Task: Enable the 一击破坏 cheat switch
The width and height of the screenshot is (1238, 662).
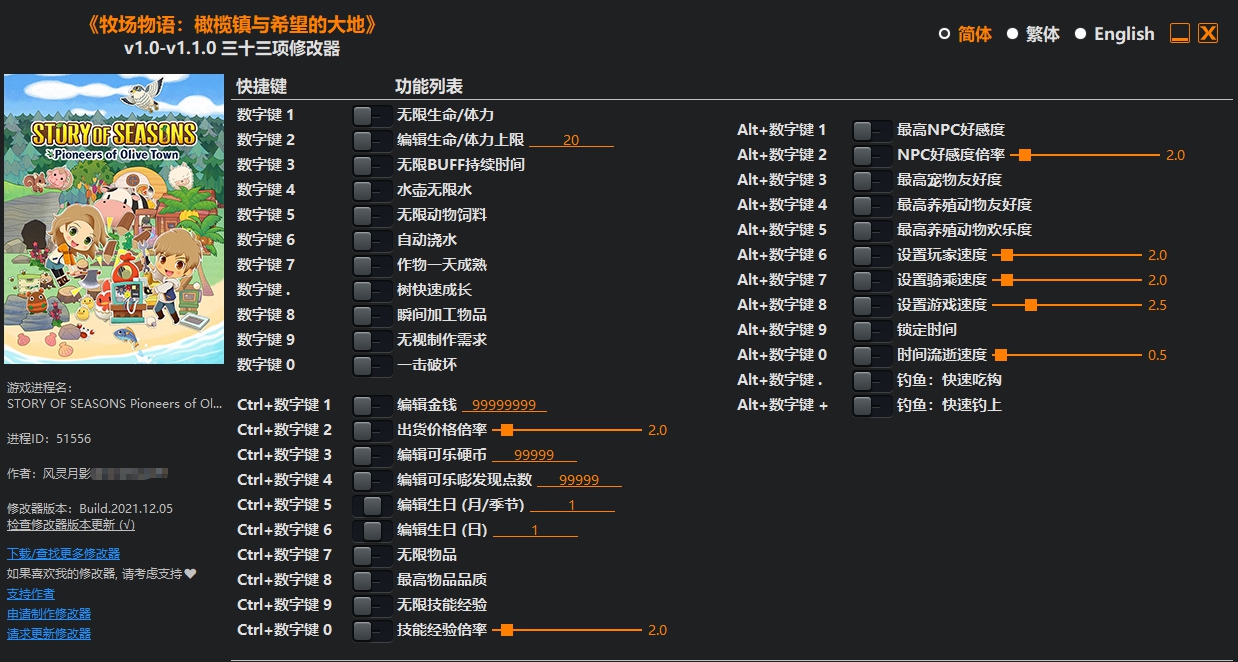Action: pyautogui.click(x=371, y=364)
